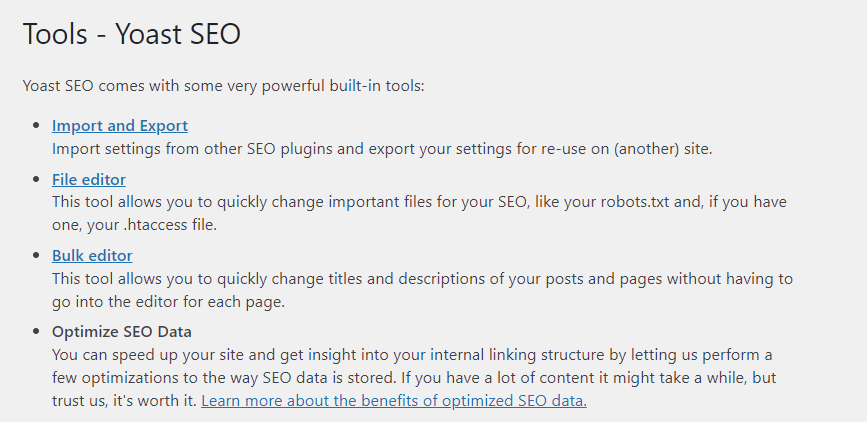Click the 'Tools - Yoast SEO' page heading
The height and width of the screenshot is (422, 867).
pos(132,34)
